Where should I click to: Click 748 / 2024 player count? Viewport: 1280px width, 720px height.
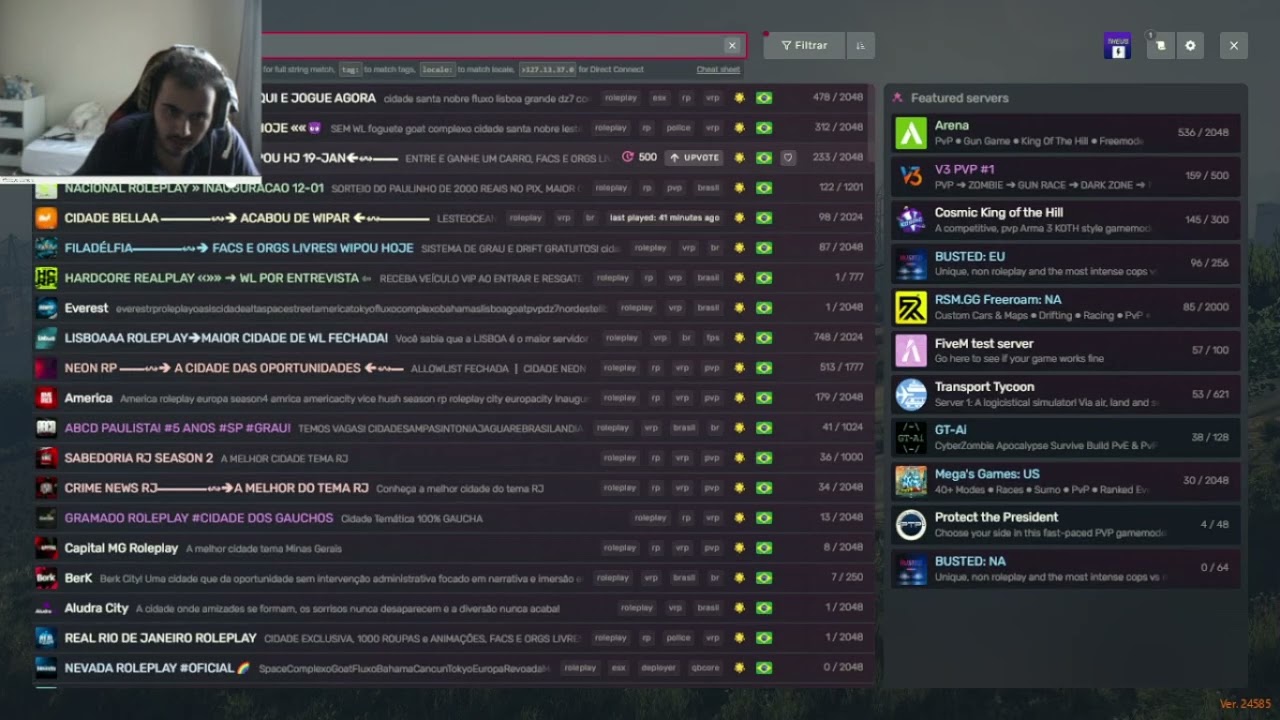[x=838, y=338]
